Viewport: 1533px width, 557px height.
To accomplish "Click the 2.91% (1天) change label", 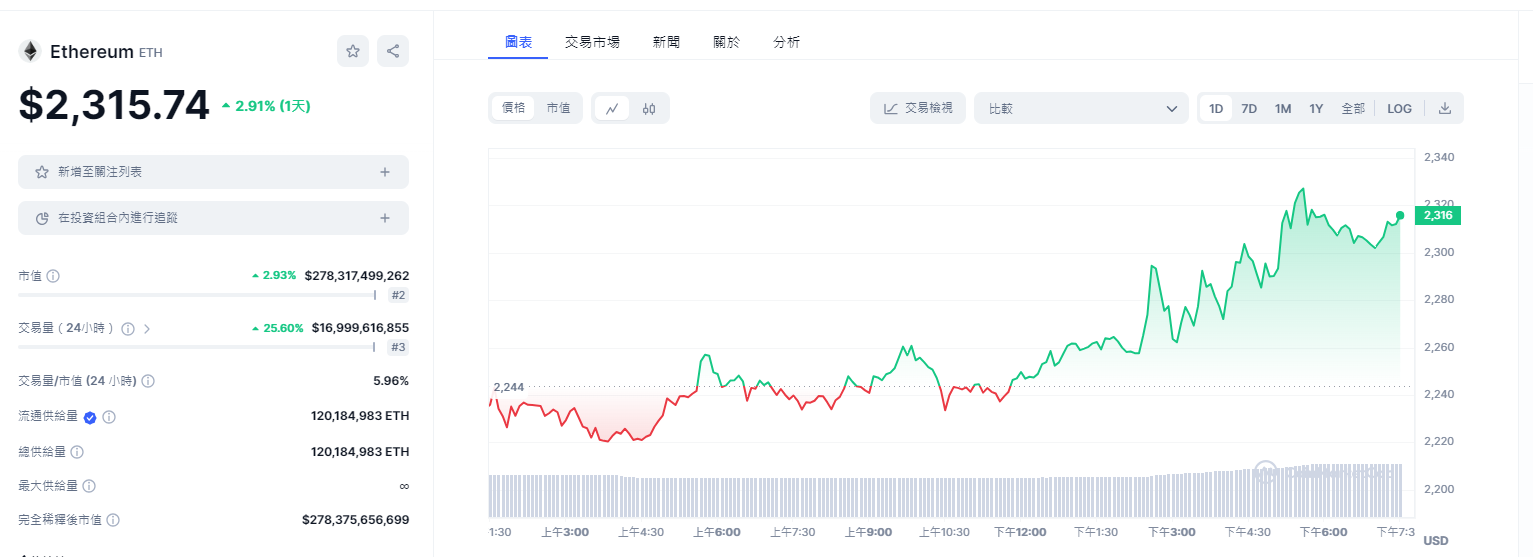I will coord(266,105).
